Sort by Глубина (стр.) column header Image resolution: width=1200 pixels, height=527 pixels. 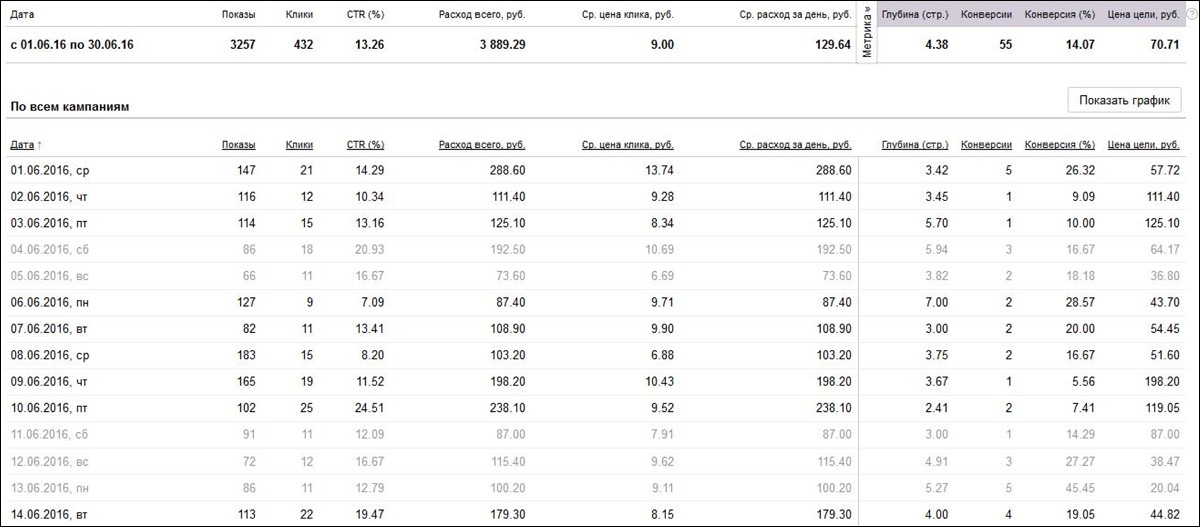(914, 145)
